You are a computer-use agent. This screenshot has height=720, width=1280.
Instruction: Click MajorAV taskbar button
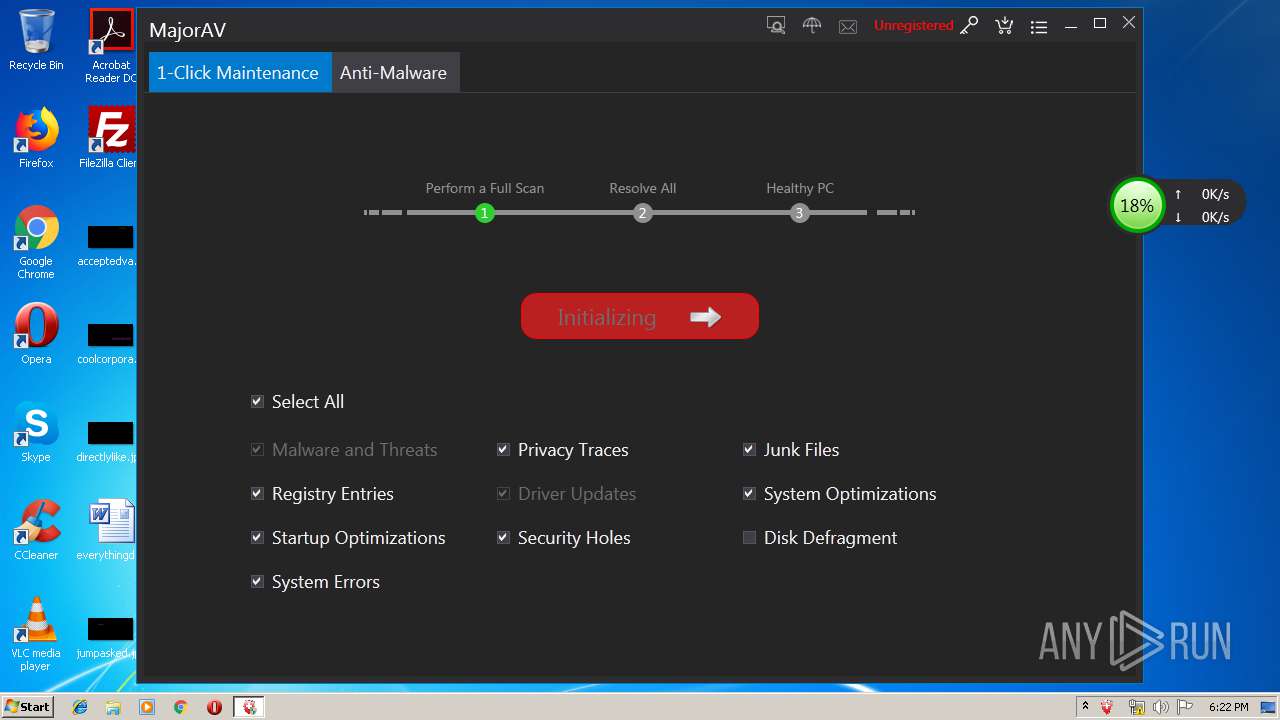point(249,707)
